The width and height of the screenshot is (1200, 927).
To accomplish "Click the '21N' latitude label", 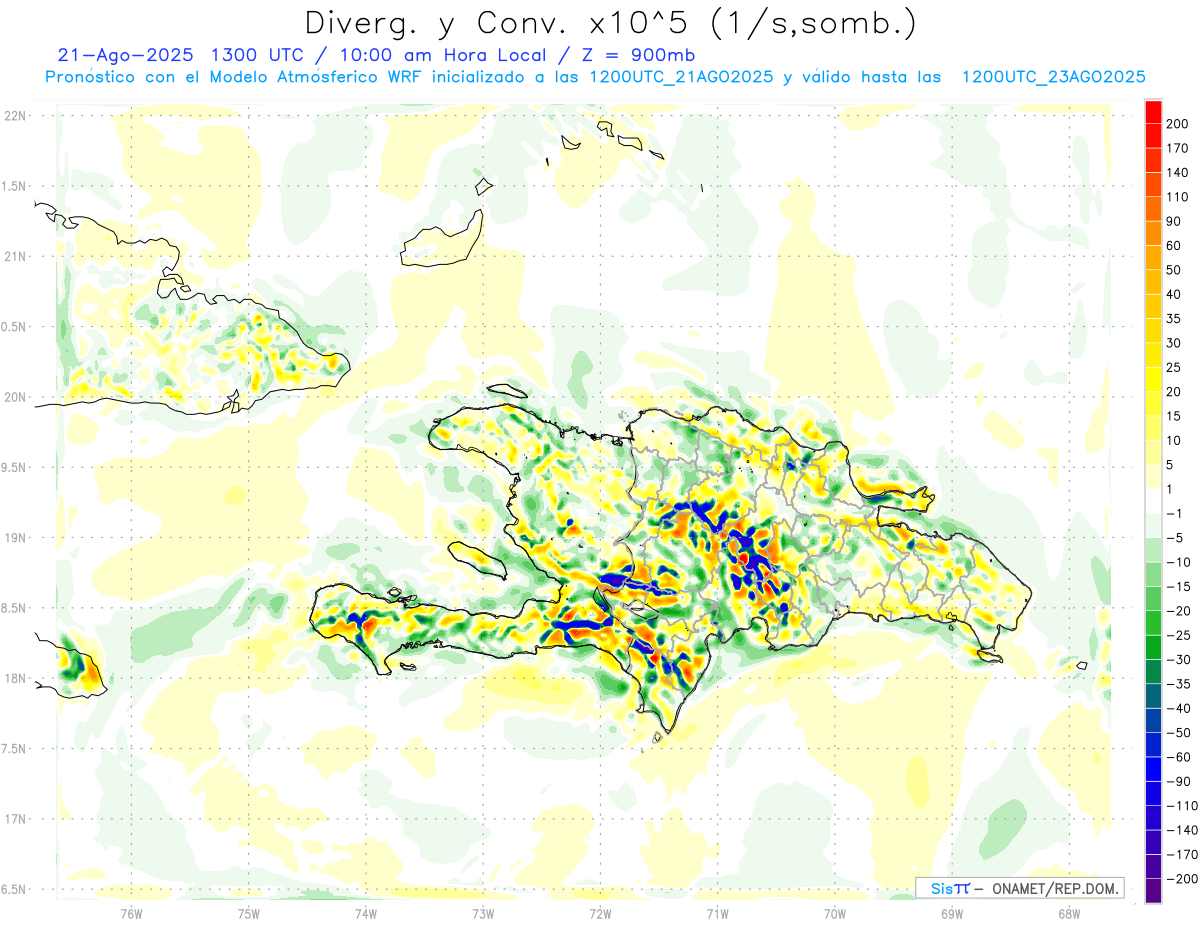I will [14, 256].
